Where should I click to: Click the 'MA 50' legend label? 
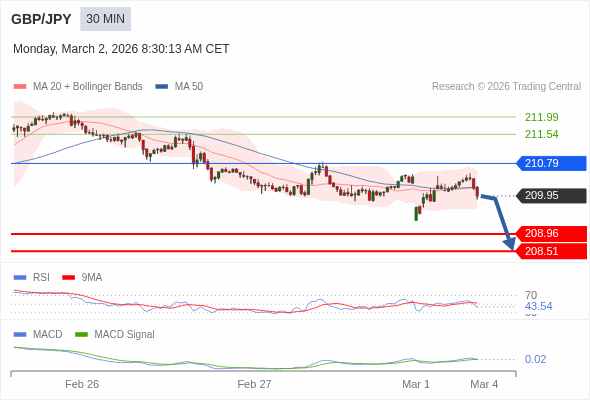point(189,87)
